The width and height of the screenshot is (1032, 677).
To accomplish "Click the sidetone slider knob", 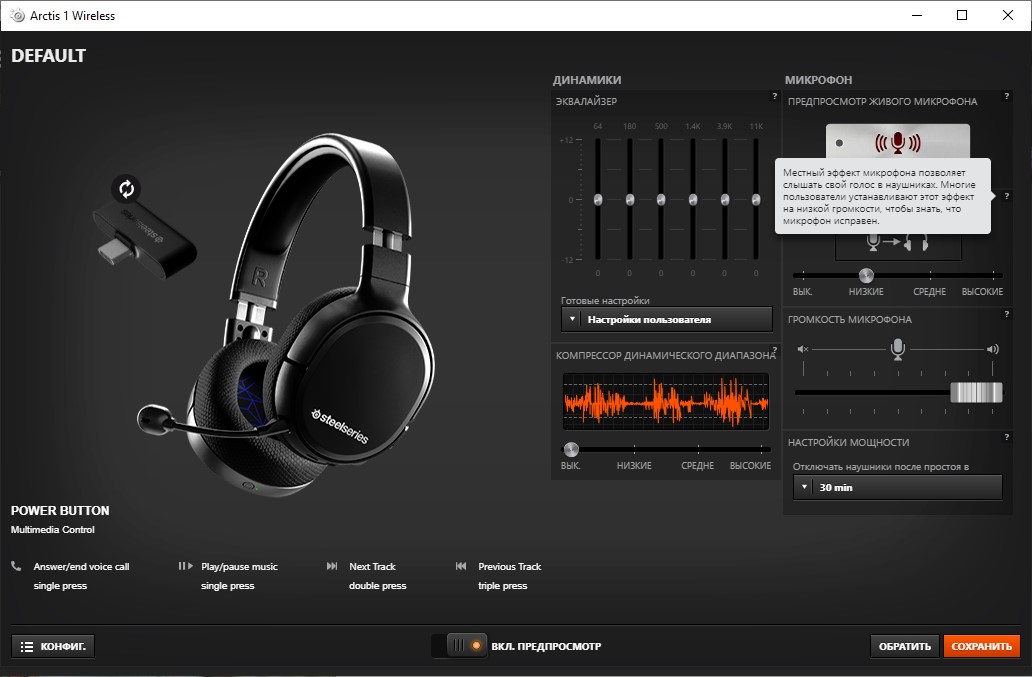I will pyautogui.click(x=866, y=275).
